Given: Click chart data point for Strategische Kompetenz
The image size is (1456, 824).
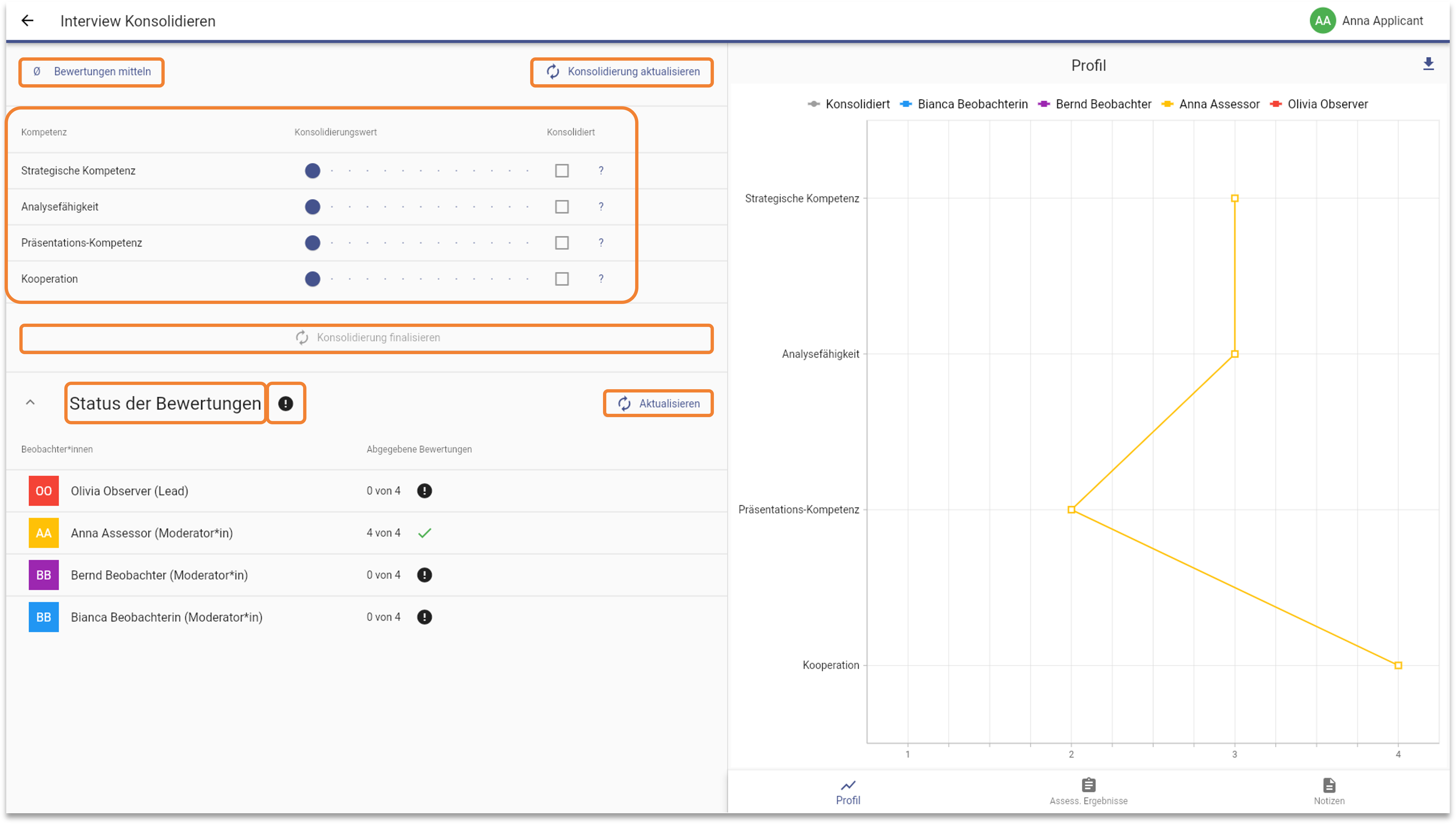Looking at the screenshot, I should (1235, 199).
